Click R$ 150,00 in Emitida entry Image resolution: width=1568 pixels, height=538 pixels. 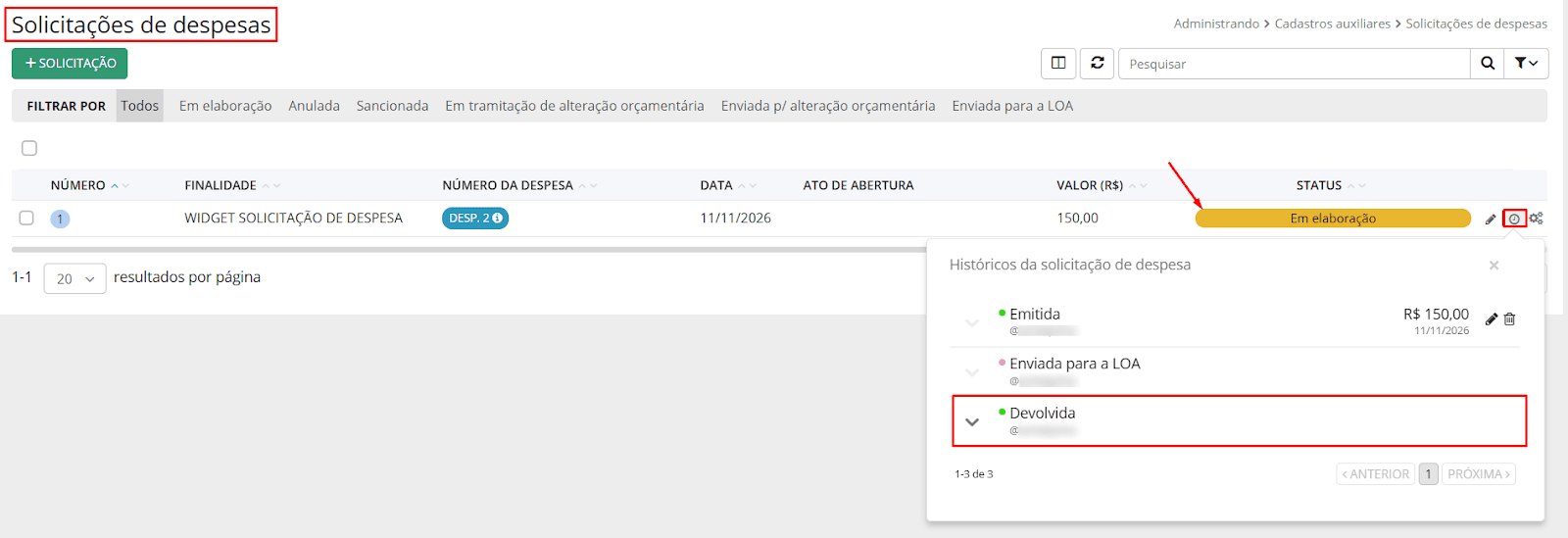(1436, 315)
